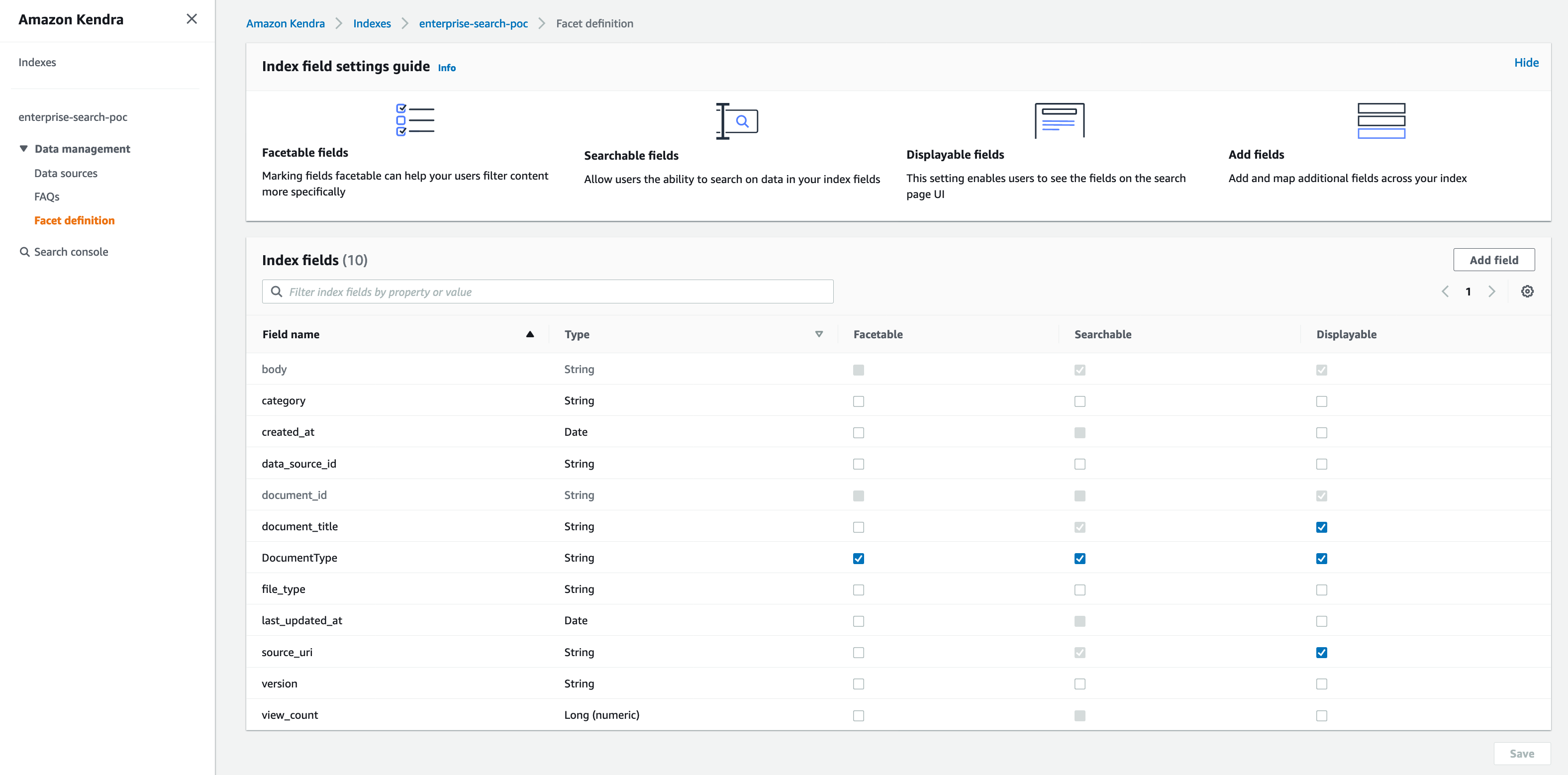Focus the filter index fields input

[547, 291]
